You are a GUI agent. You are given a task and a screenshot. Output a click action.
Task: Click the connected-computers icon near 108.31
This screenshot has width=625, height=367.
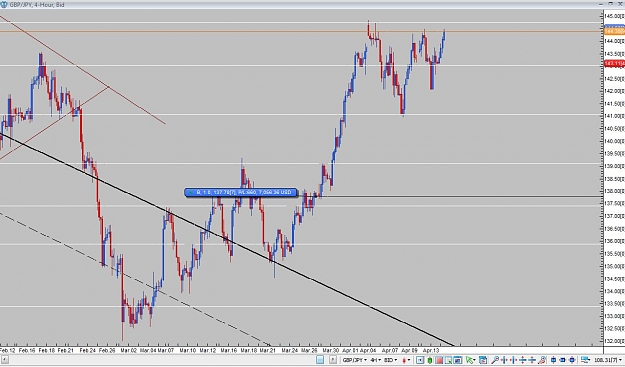(x=585, y=360)
